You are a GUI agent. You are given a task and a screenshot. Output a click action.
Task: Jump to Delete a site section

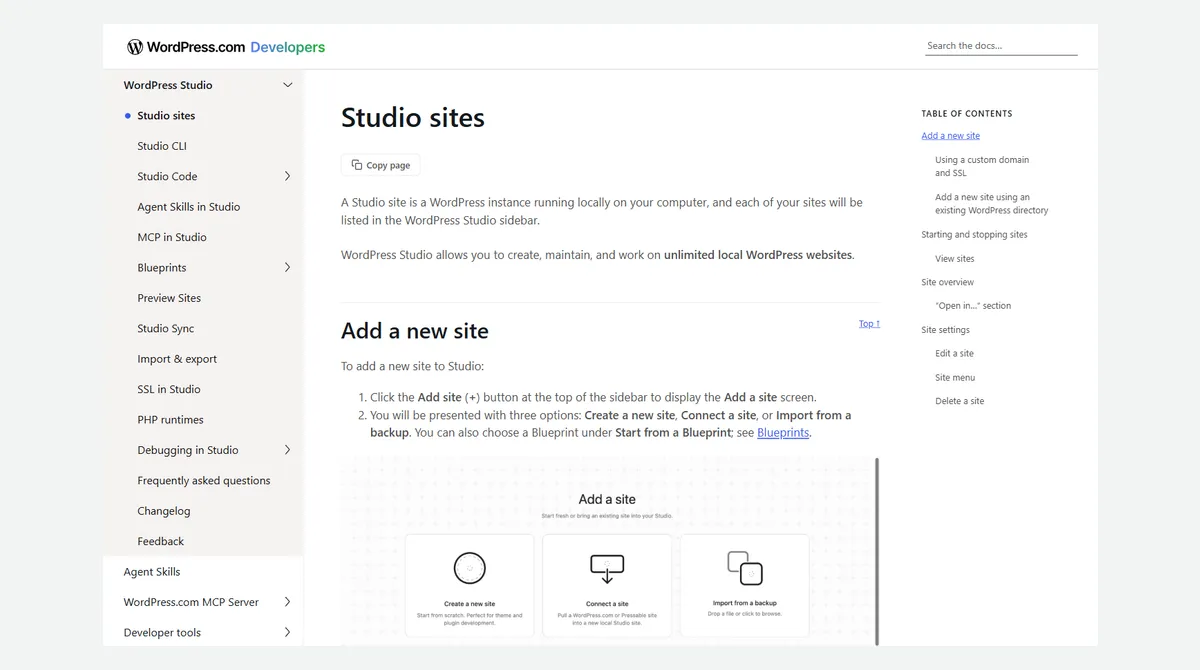coord(959,401)
